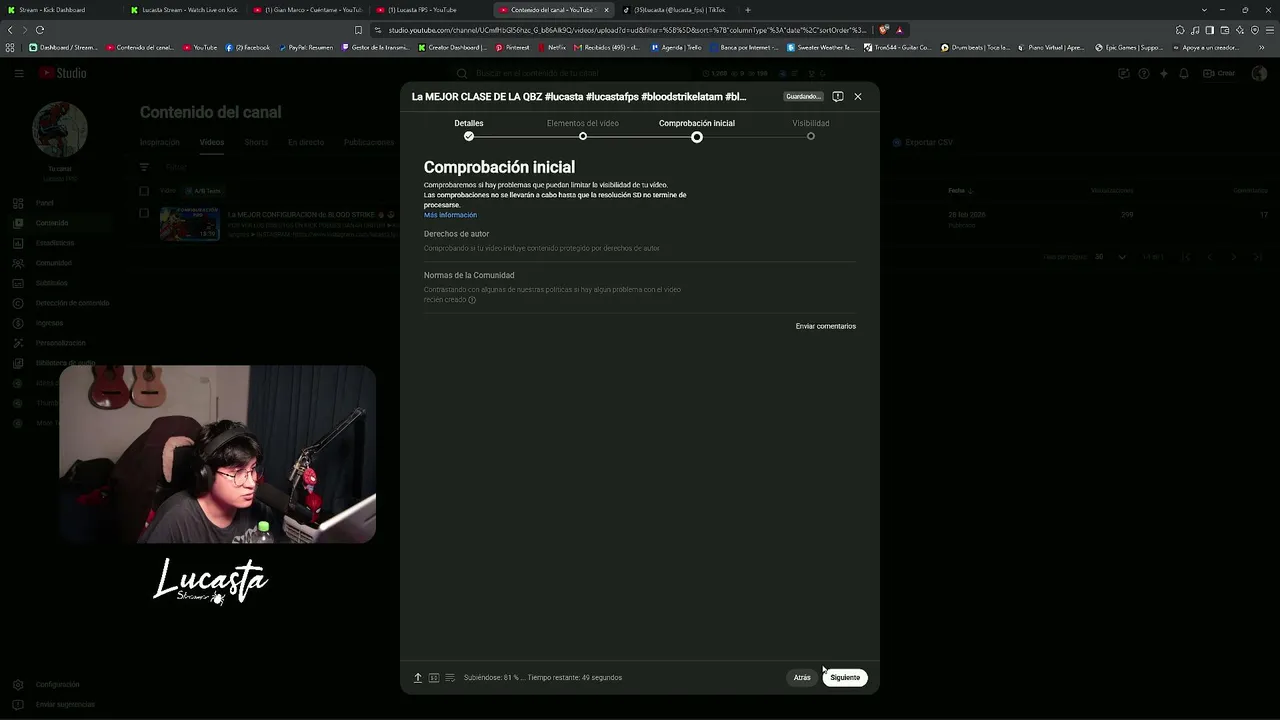Switch to the Lucasta FPS YouTube tab
The image size is (1280, 720).
pyautogui.click(x=430, y=10)
